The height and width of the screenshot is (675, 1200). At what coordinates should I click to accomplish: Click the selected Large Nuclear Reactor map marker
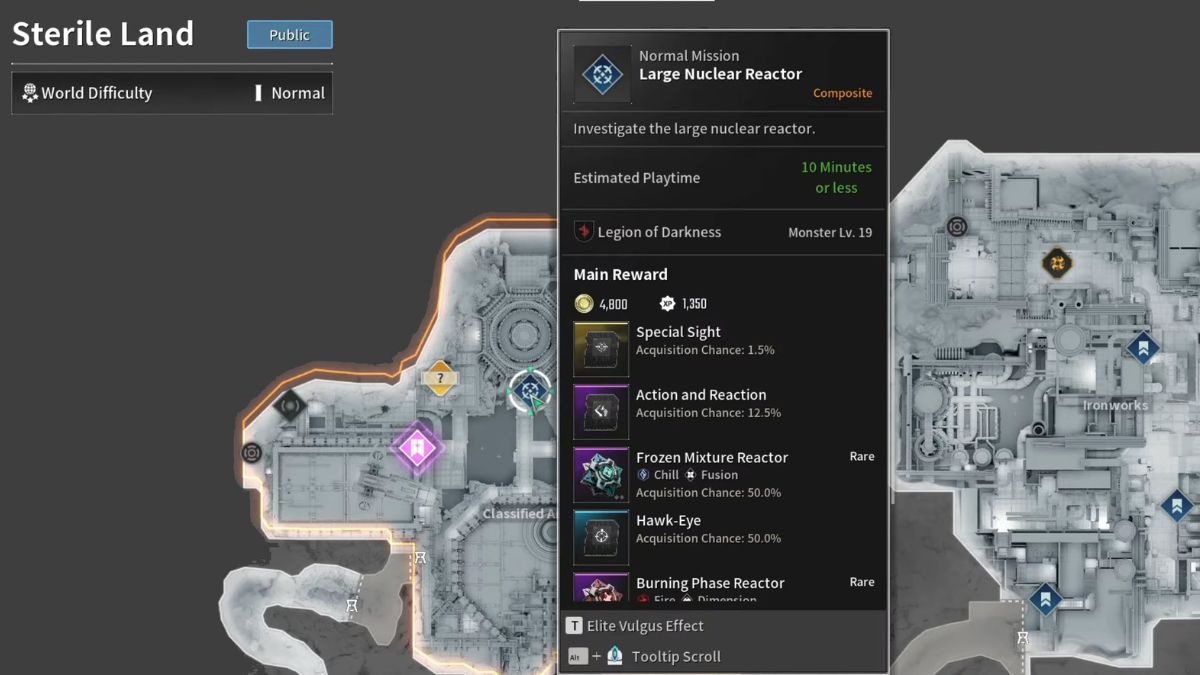coord(530,391)
